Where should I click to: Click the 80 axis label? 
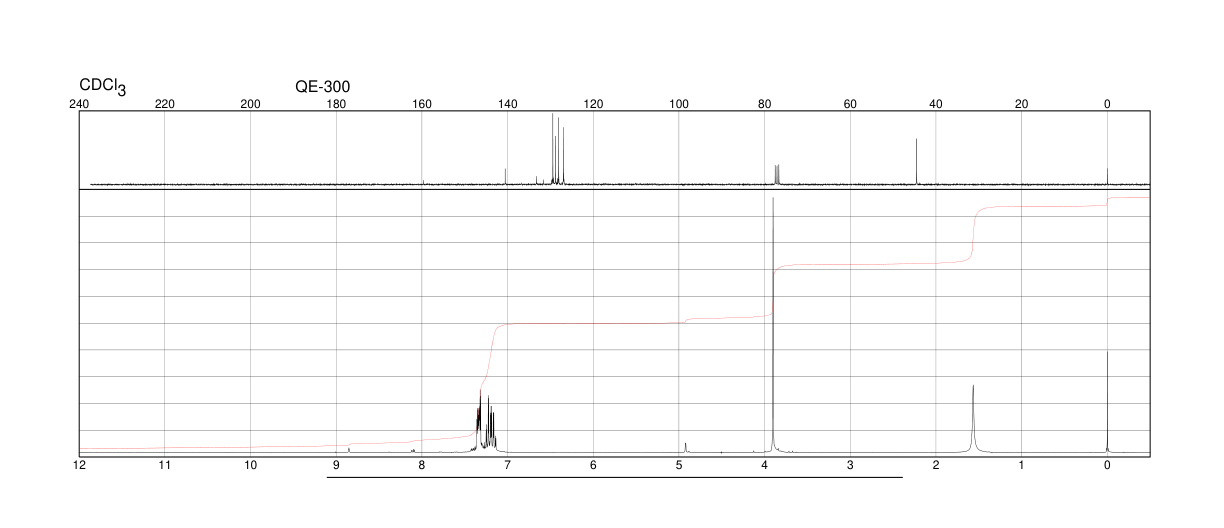click(764, 104)
